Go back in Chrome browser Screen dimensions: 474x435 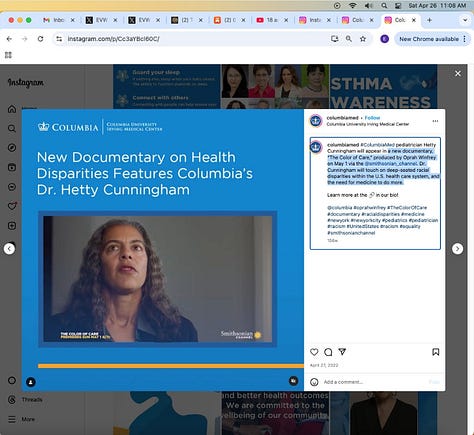(x=9, y=39)
